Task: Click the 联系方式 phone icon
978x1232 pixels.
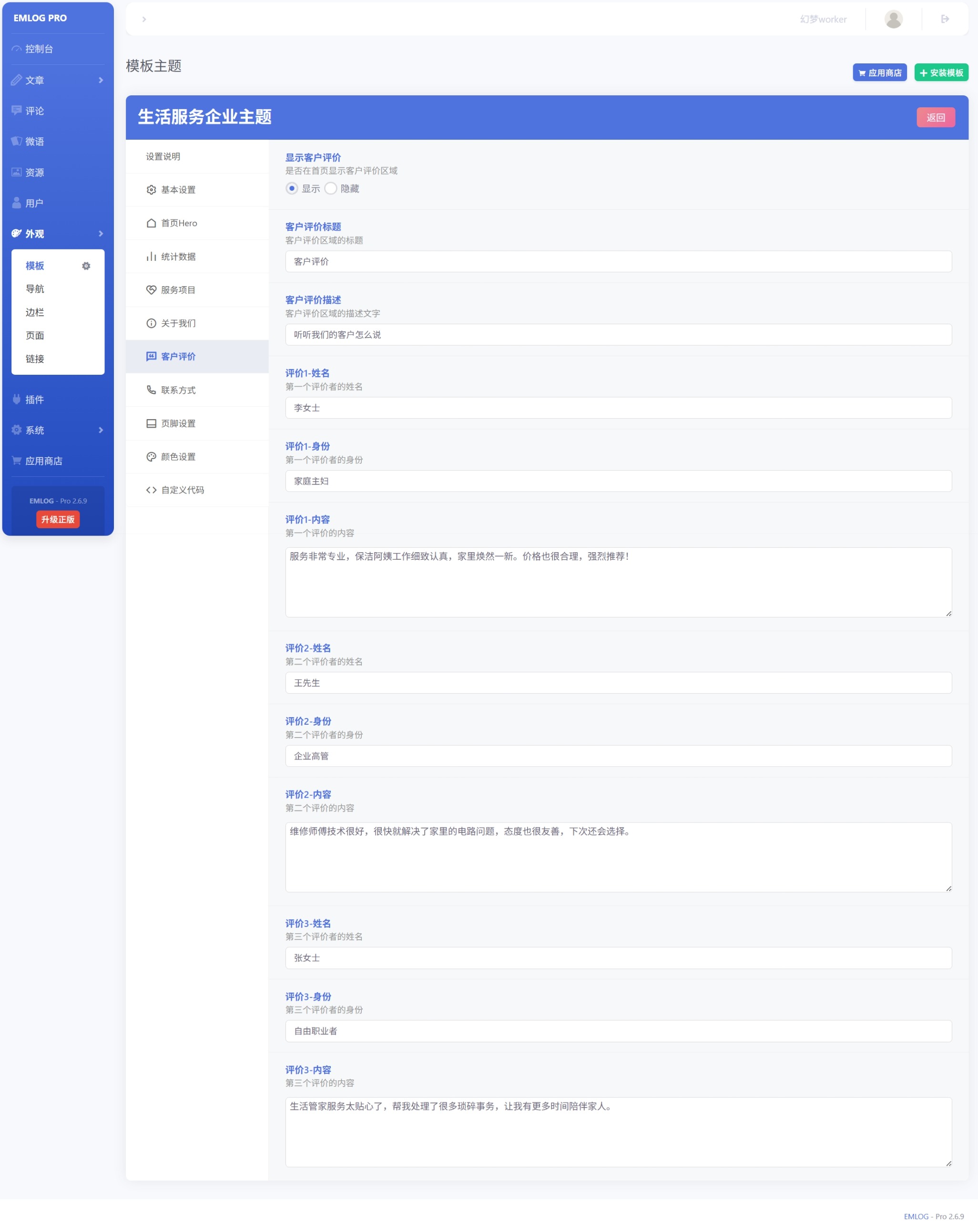Action: (x=151, y=390)
